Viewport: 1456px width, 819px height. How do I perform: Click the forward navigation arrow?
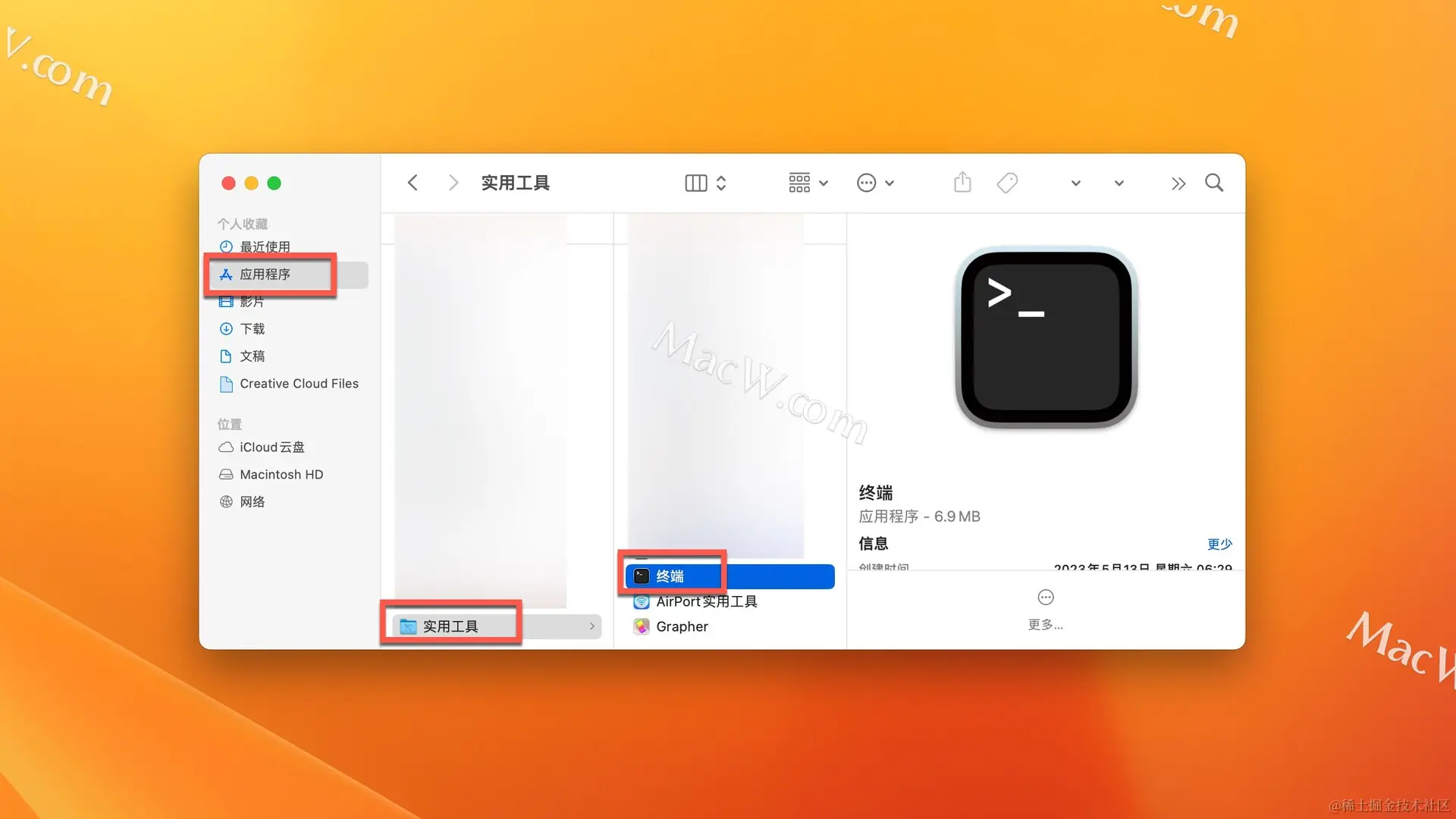point(453,183)
